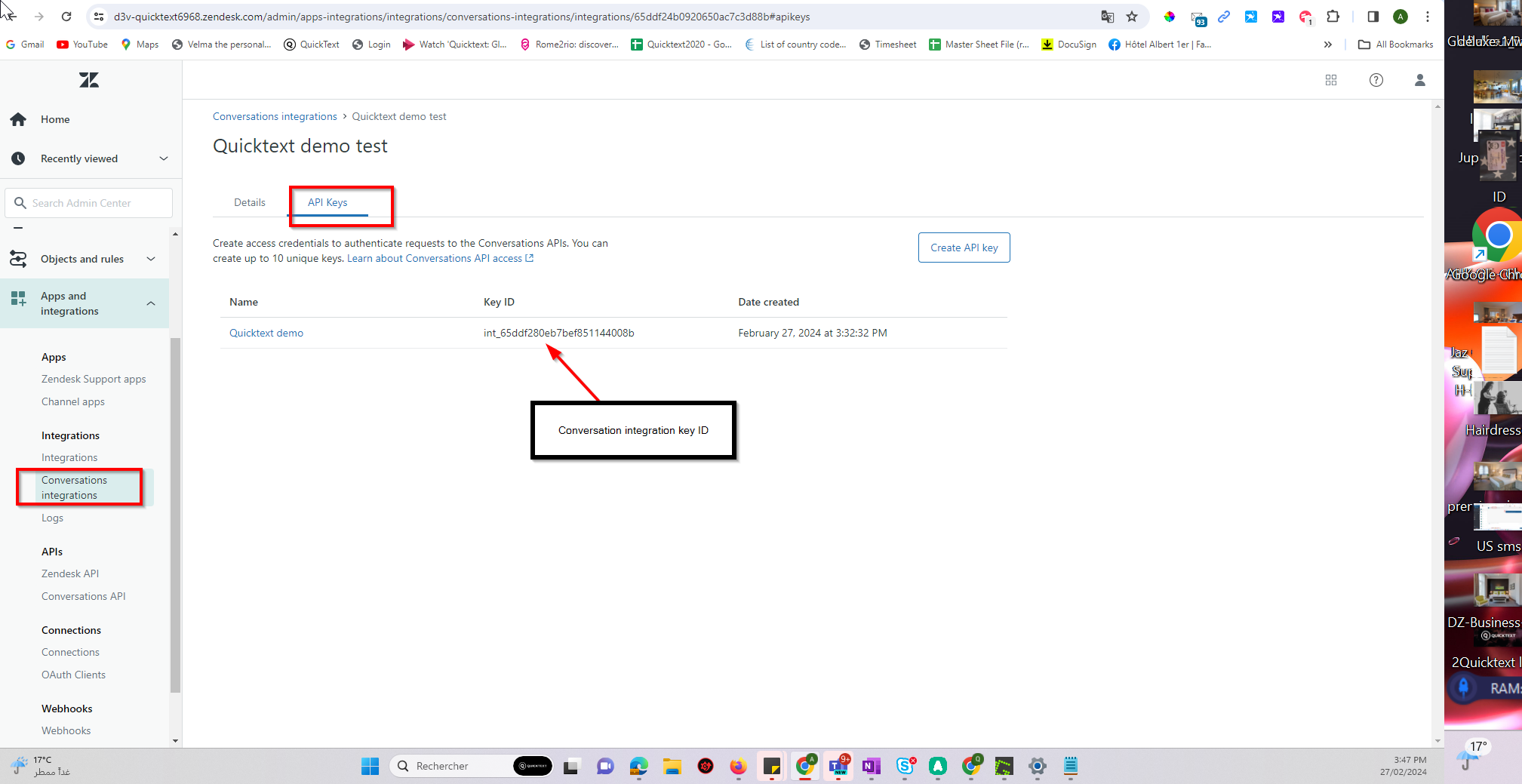This screenshot has width=1522, height=784.
Task: Open Skype from the taskbar
Action: coord(905,766)
